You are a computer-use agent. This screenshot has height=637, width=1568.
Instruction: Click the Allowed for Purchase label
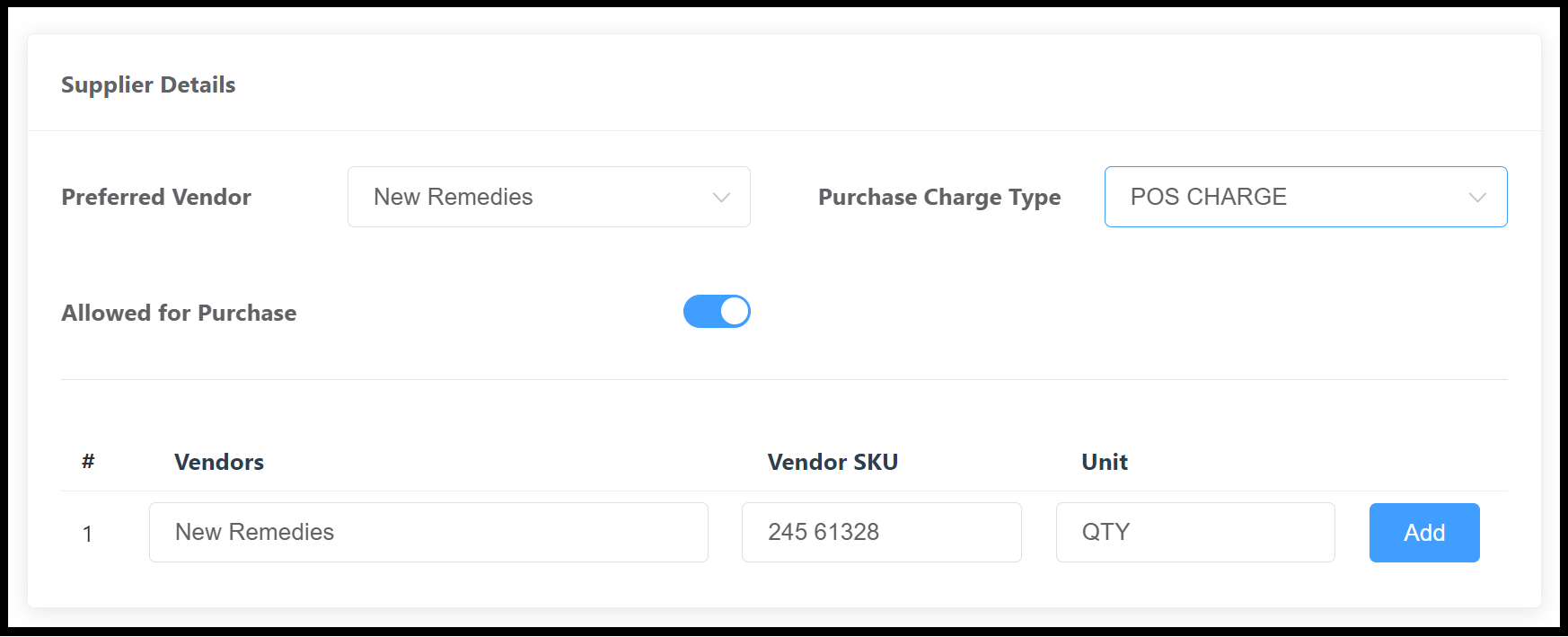tap(179, 313)
